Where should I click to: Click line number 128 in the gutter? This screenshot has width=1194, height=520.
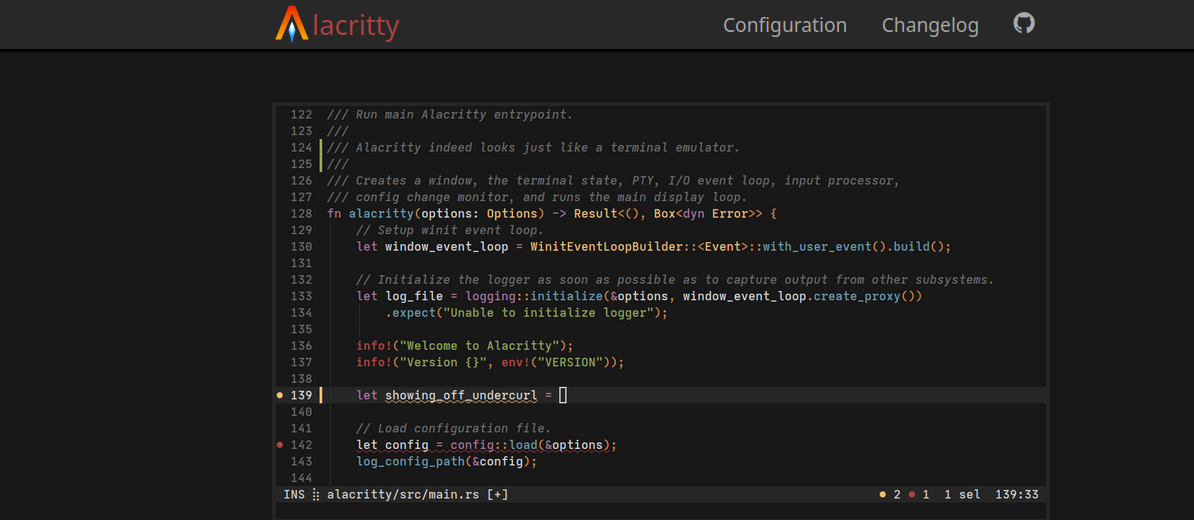coord(301,214)
